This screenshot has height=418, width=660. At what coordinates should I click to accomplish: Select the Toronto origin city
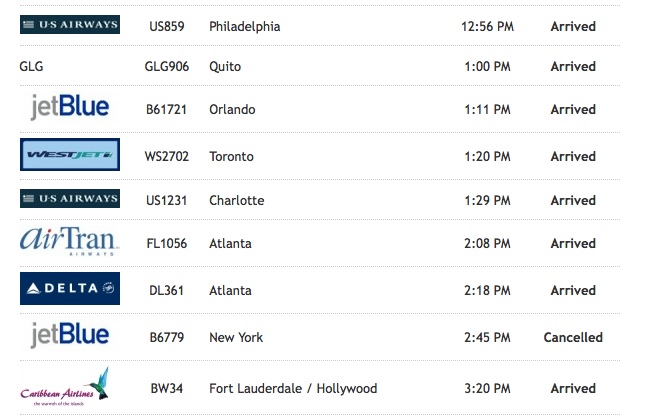[x=231, y=156]
